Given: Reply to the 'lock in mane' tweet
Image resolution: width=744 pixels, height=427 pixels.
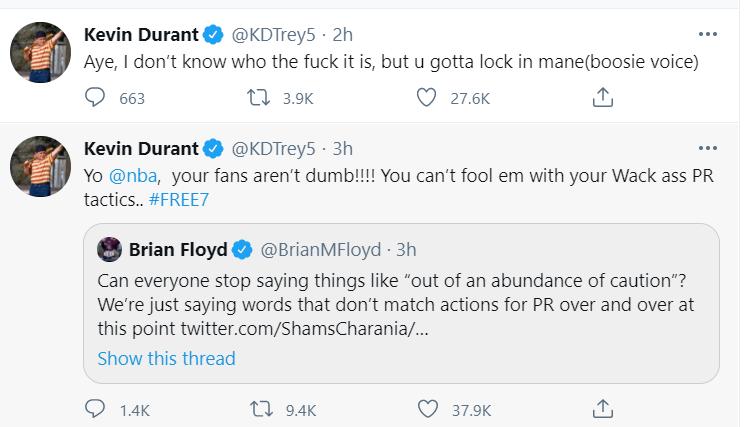Looking at the screenshot, I should point(96,97).
